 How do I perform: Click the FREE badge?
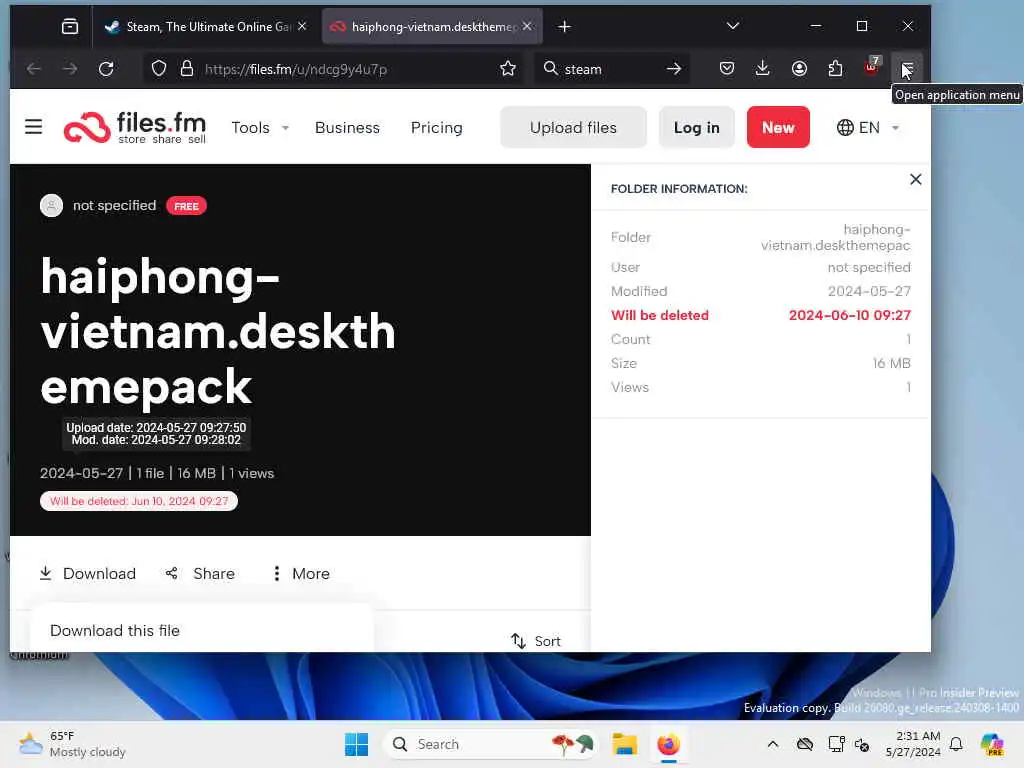[x=186, y=206]
